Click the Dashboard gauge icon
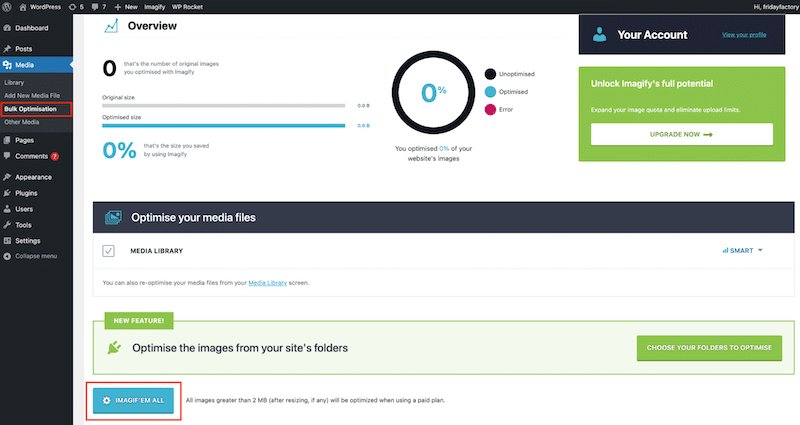 point(7,28)
